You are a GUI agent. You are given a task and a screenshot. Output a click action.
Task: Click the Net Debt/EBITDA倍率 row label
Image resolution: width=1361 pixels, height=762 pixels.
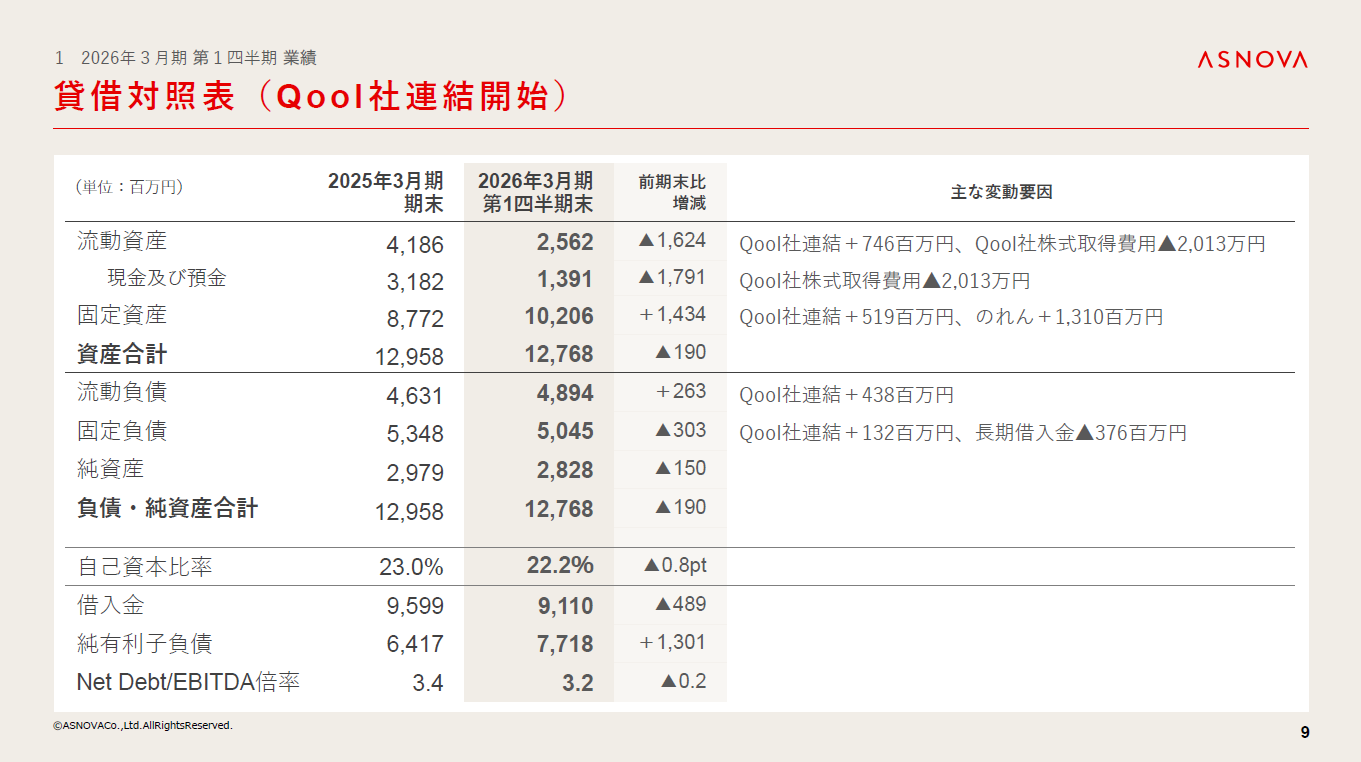coord(188,682)
